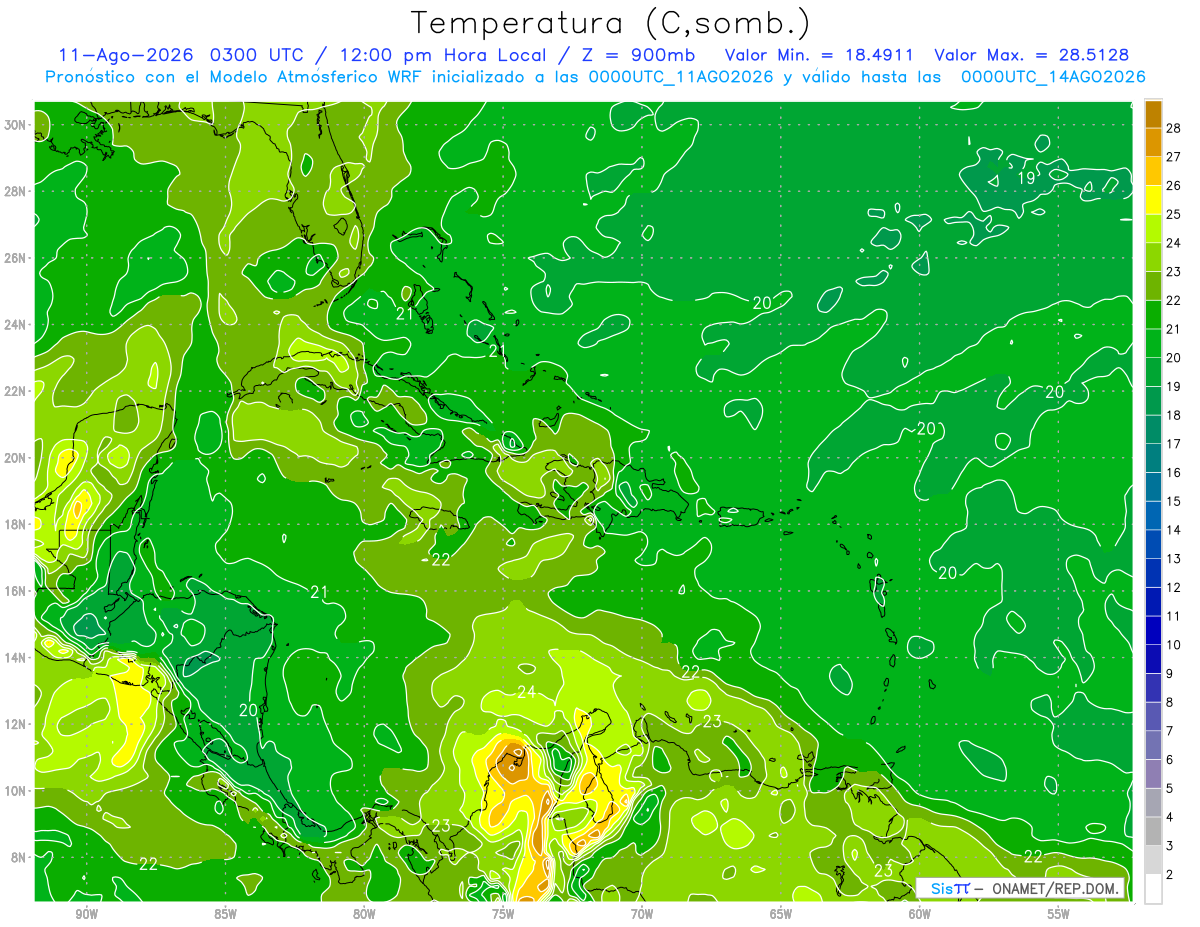Viewport: 1200px width, 927px height.
Task: Click the "20N" latitude axis label
Action: point(16,457)
